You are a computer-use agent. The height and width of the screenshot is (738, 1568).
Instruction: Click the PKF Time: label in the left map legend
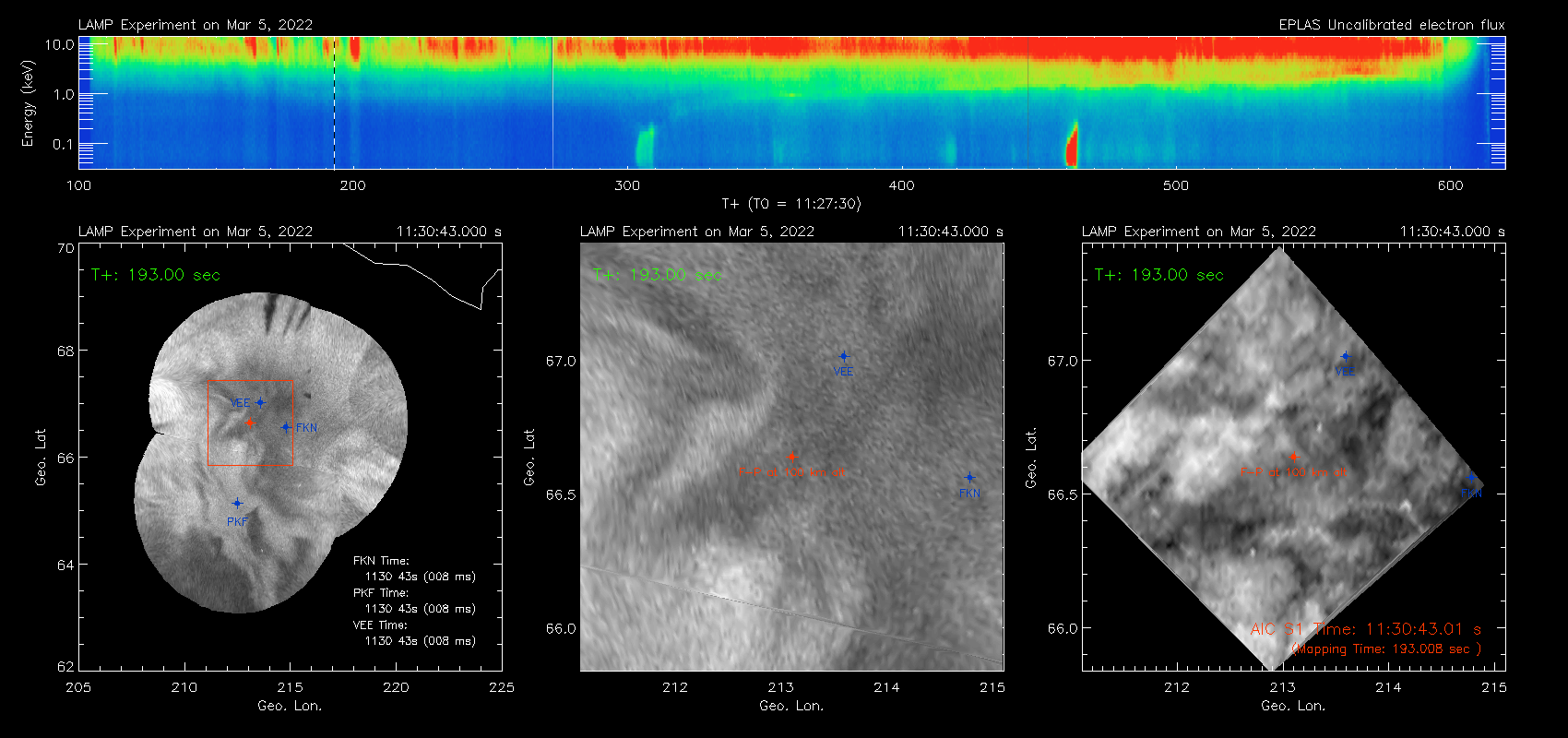[381, 593]
